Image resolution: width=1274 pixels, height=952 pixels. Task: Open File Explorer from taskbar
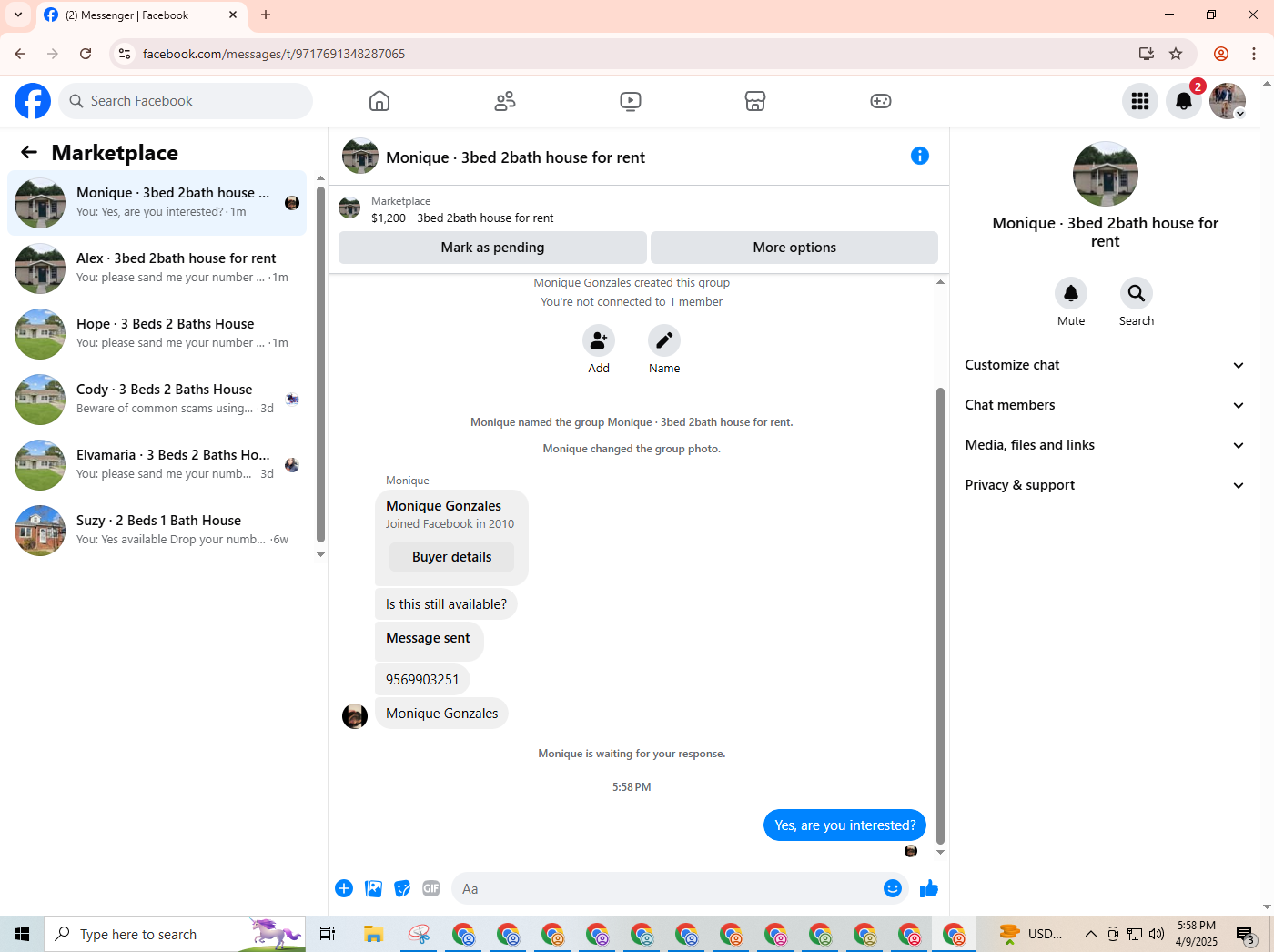coord(373,934)
